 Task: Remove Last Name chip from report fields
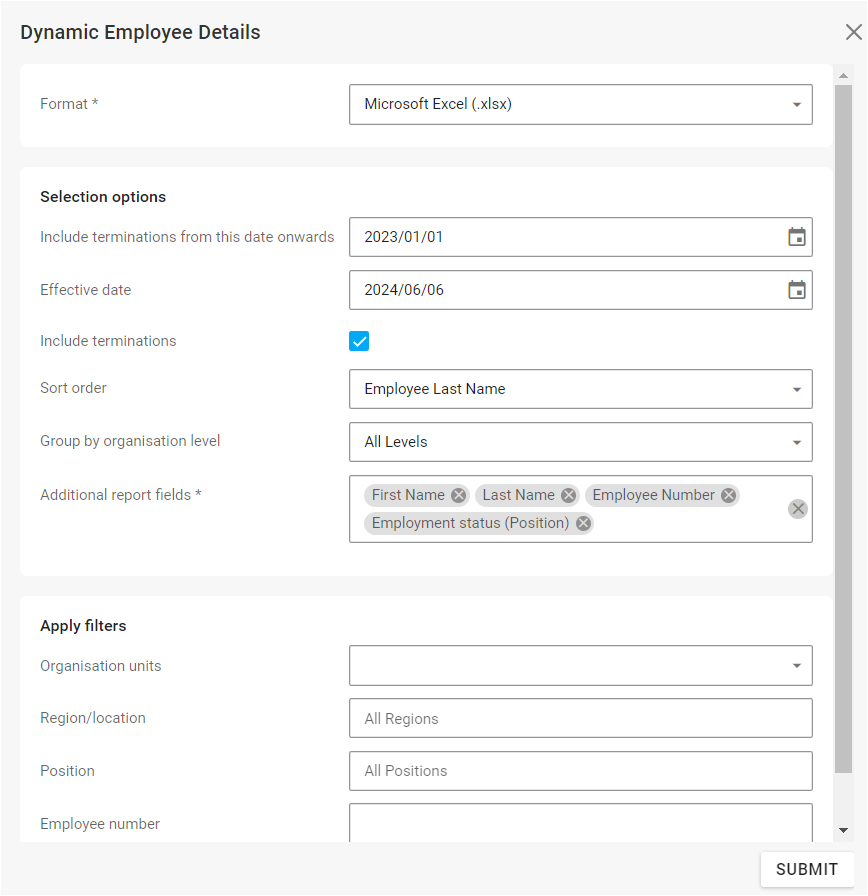point(568,495)
